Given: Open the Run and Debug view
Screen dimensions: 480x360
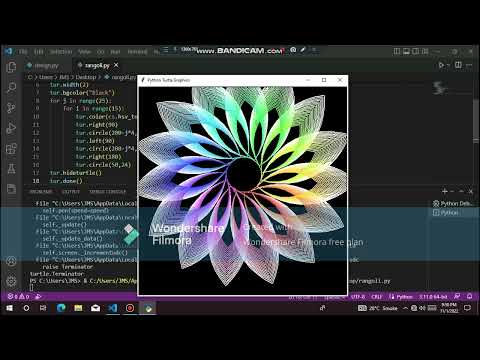Looking at the screenshot, I should [11, 128].
